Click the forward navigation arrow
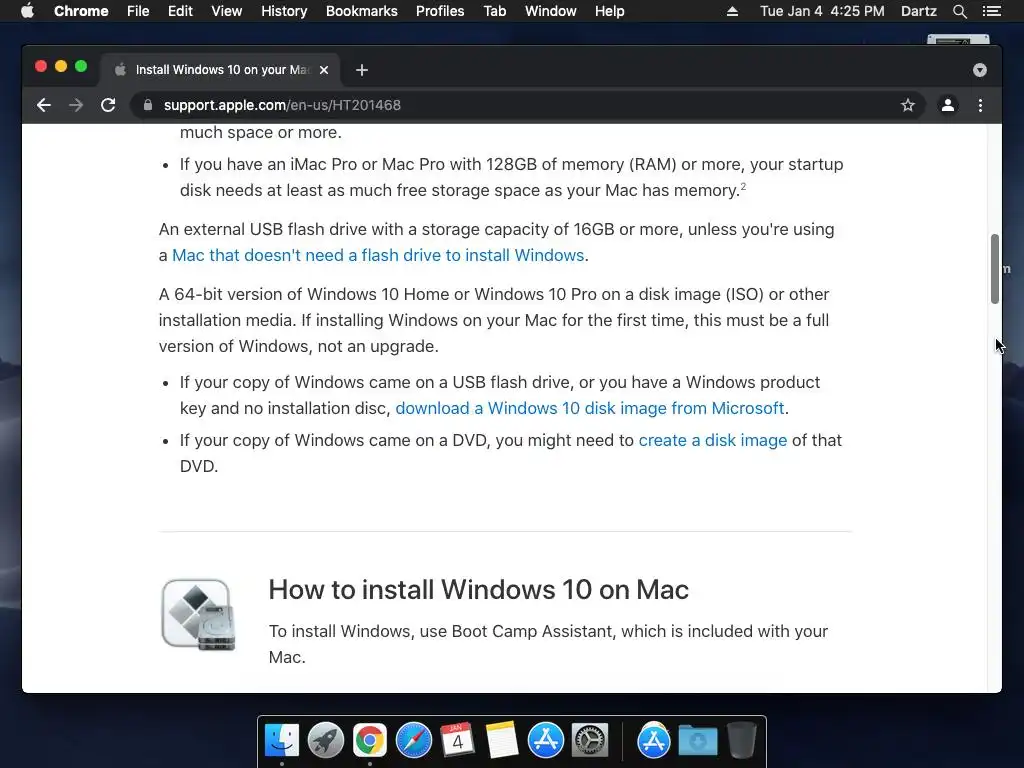Viewport: 1024px width, 768px height. (76, 105)
